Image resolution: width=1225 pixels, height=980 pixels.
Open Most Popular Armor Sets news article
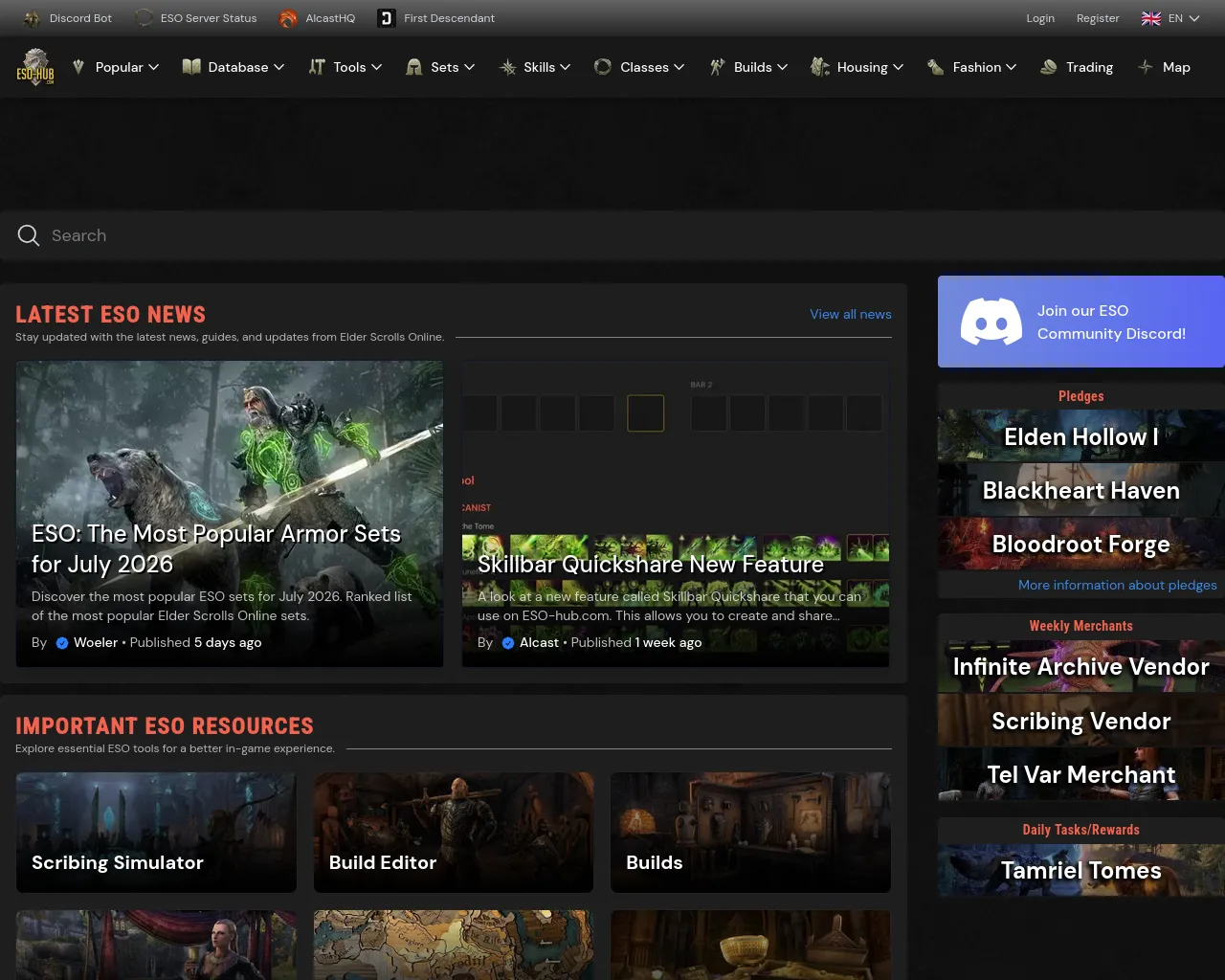tap(230, 514)
